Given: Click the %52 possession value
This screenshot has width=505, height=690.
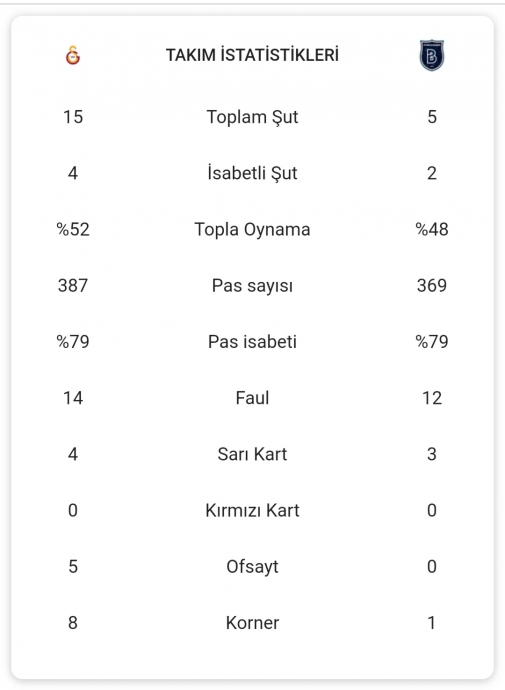Looking at the screenshot, I should [73, 229].
